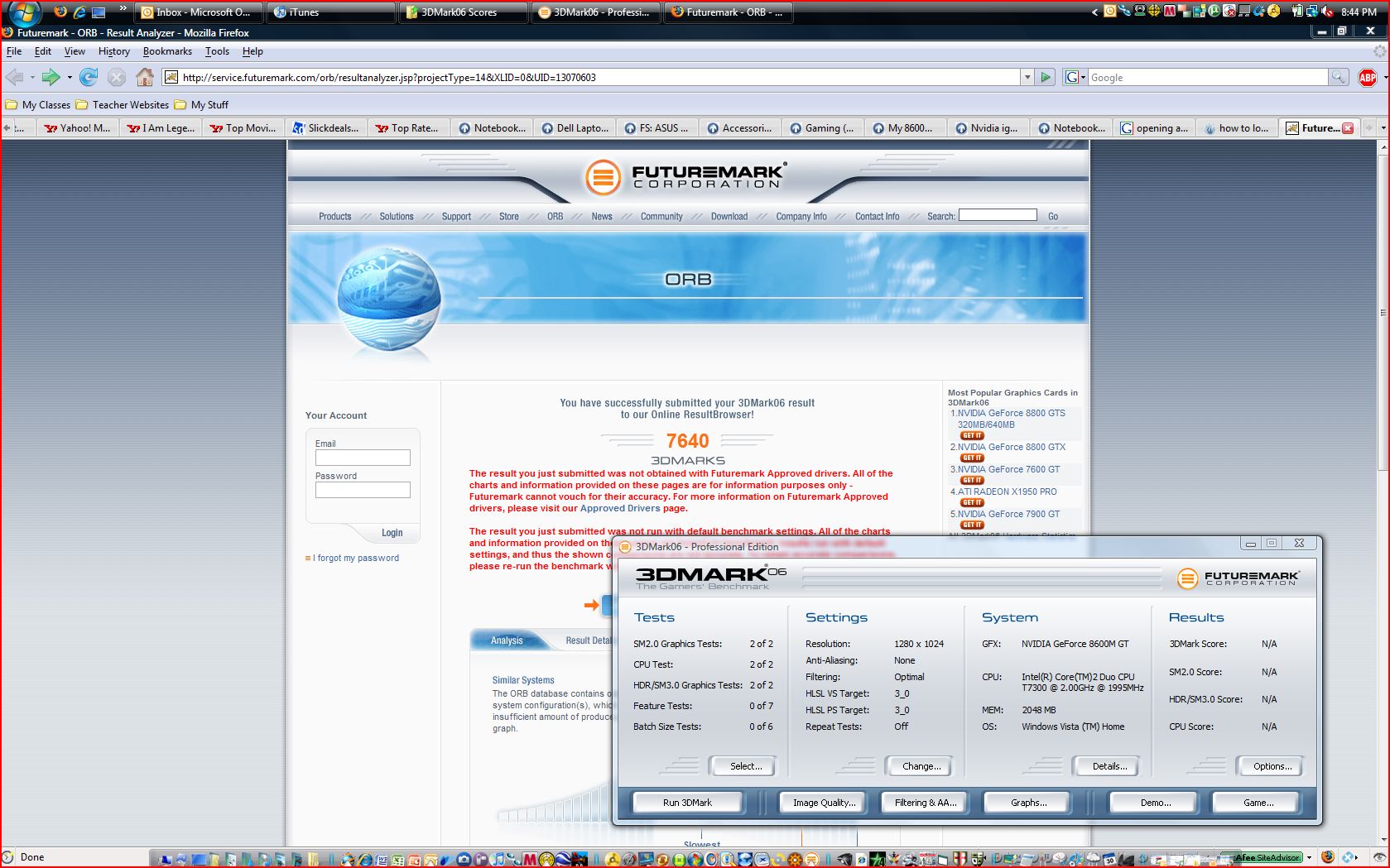
Task: Open the Back button history dropdown
Action: 32,77
